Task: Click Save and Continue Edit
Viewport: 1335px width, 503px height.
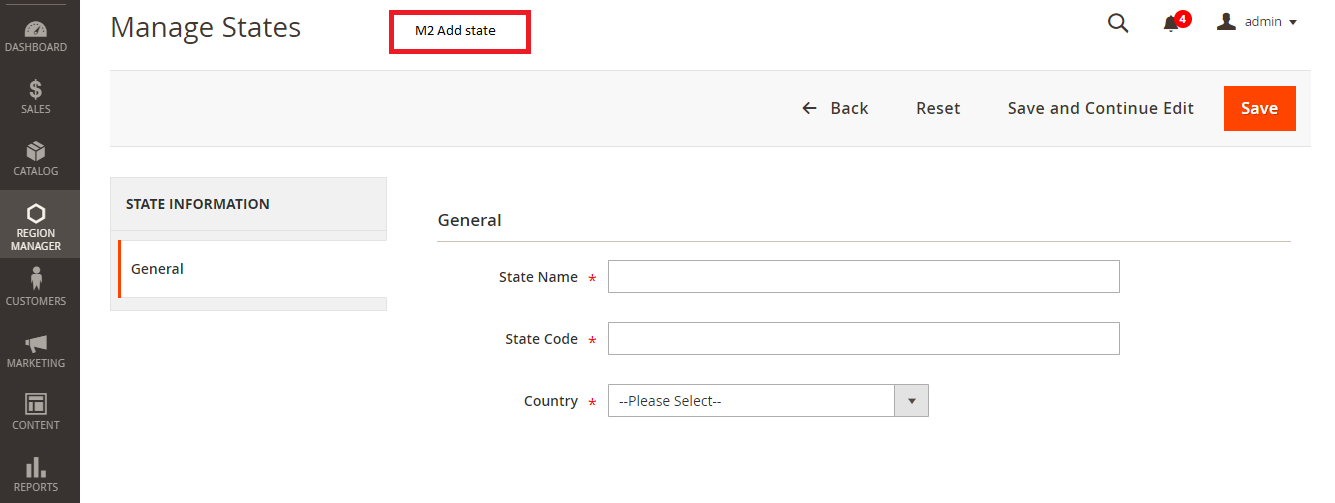Action: click(x=1100, y=108)
